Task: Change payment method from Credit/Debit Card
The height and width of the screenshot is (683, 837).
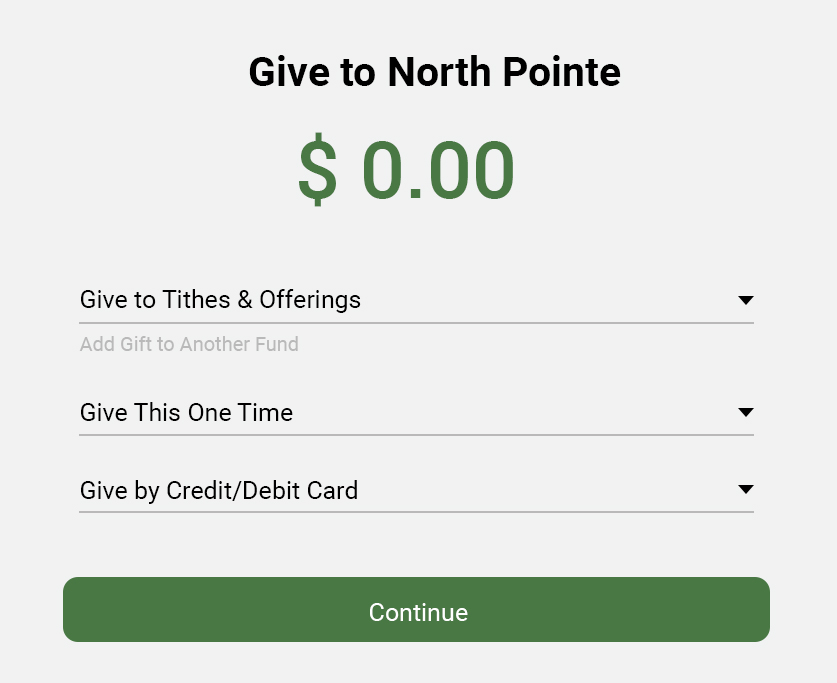Action: [x=416, y=490]
